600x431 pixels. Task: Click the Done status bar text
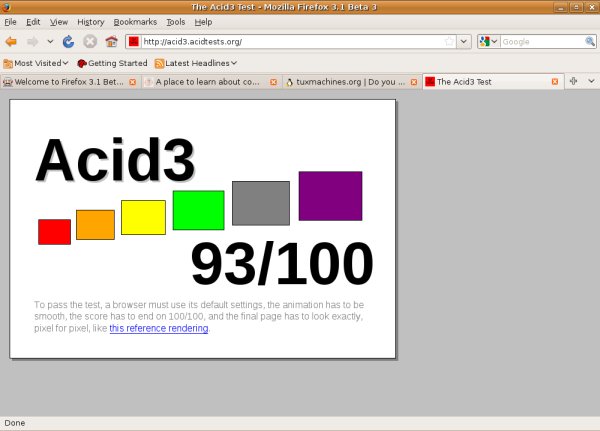(15, 423)
